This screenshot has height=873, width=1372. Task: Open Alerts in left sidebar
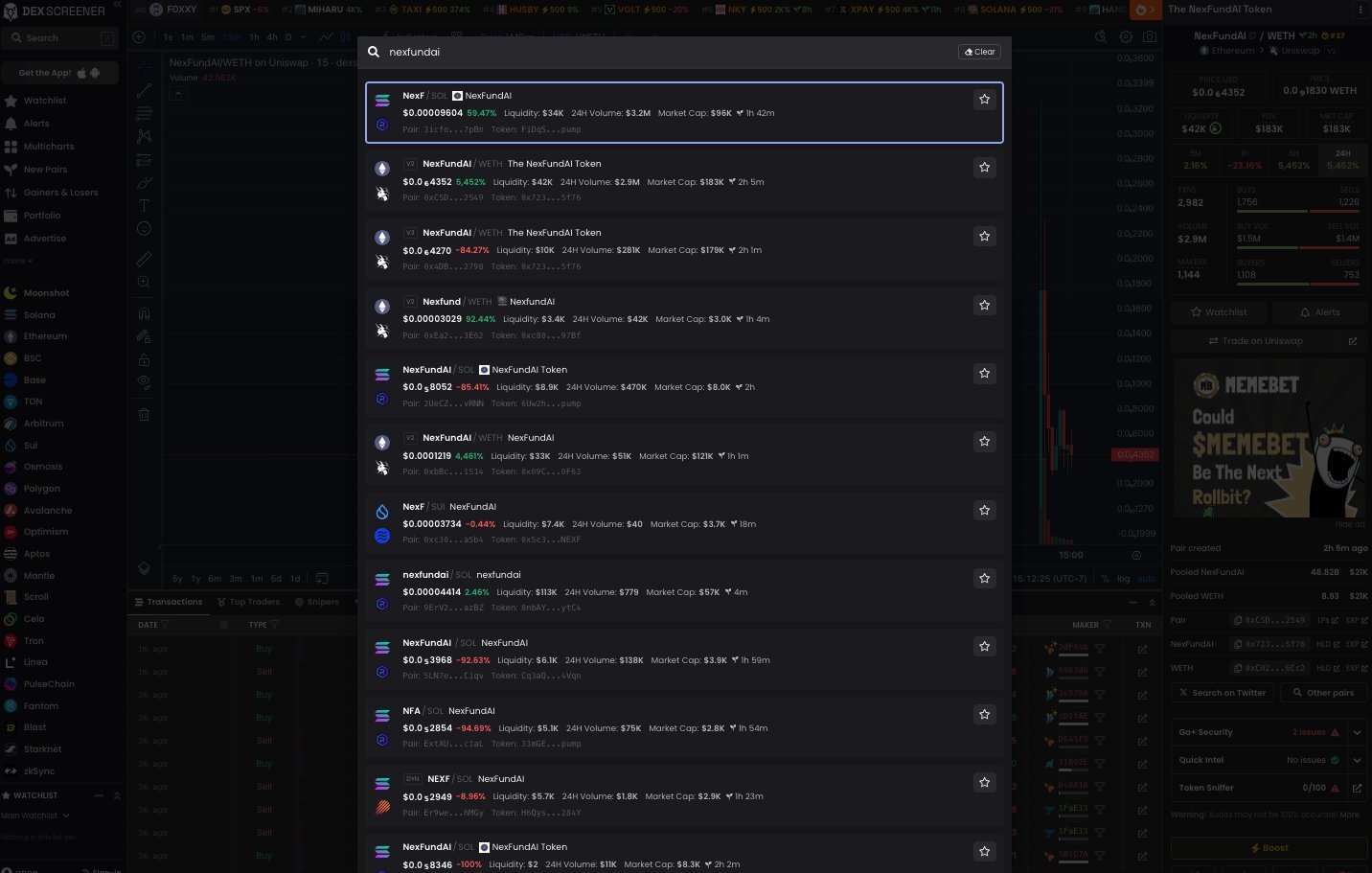pyautogui.click(x=36, y=124)
